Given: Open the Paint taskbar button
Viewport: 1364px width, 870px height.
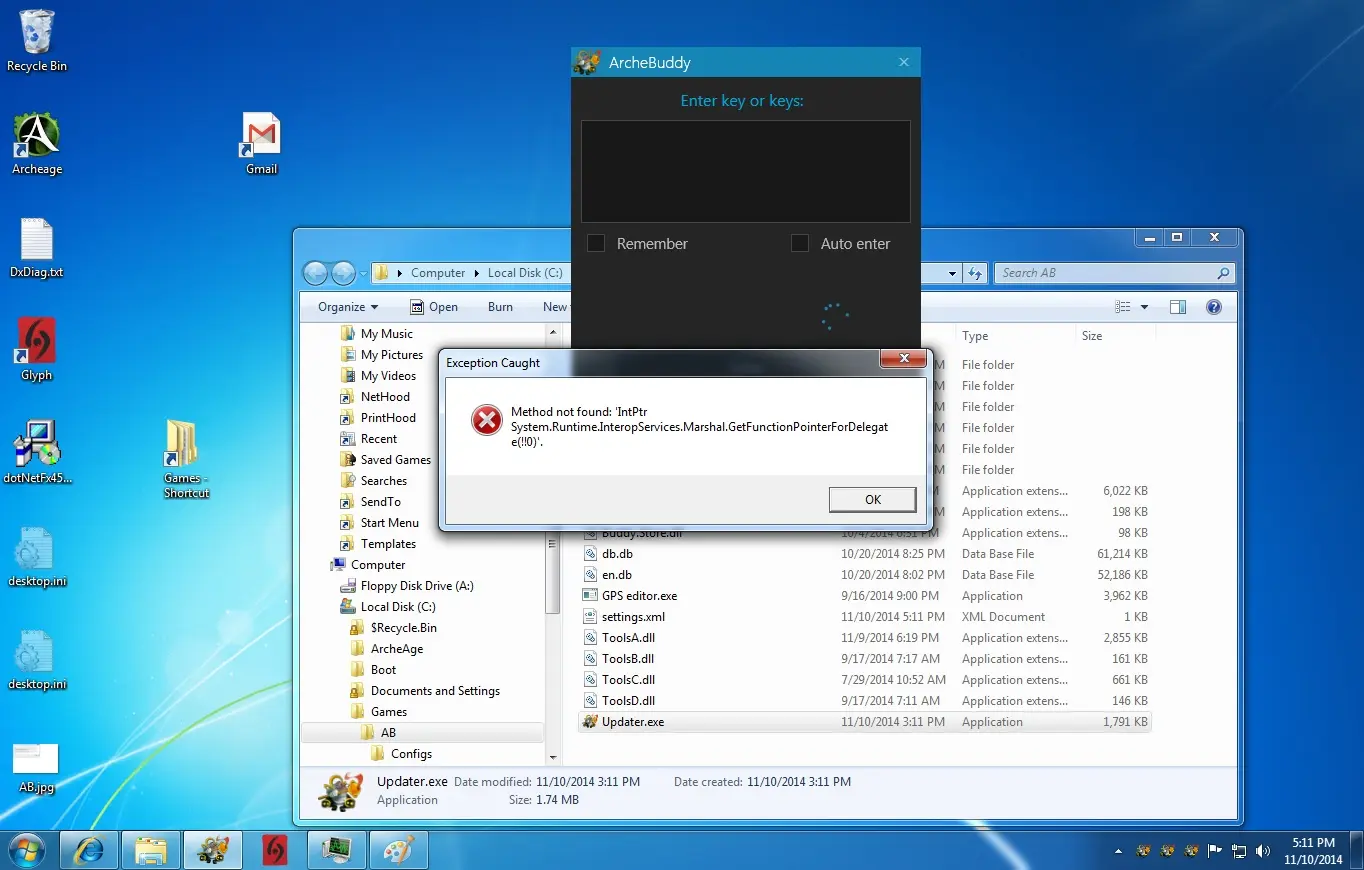Looking at the screenshot, I should click(x=398, y=850).
